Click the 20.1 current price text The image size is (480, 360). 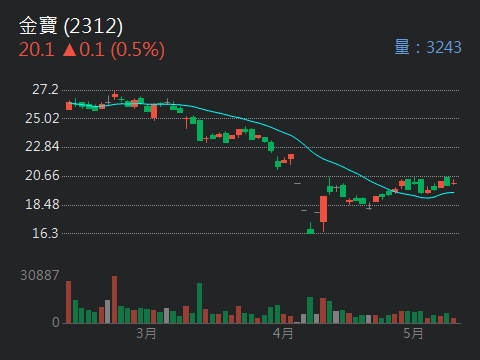click(x=36, y=50)
